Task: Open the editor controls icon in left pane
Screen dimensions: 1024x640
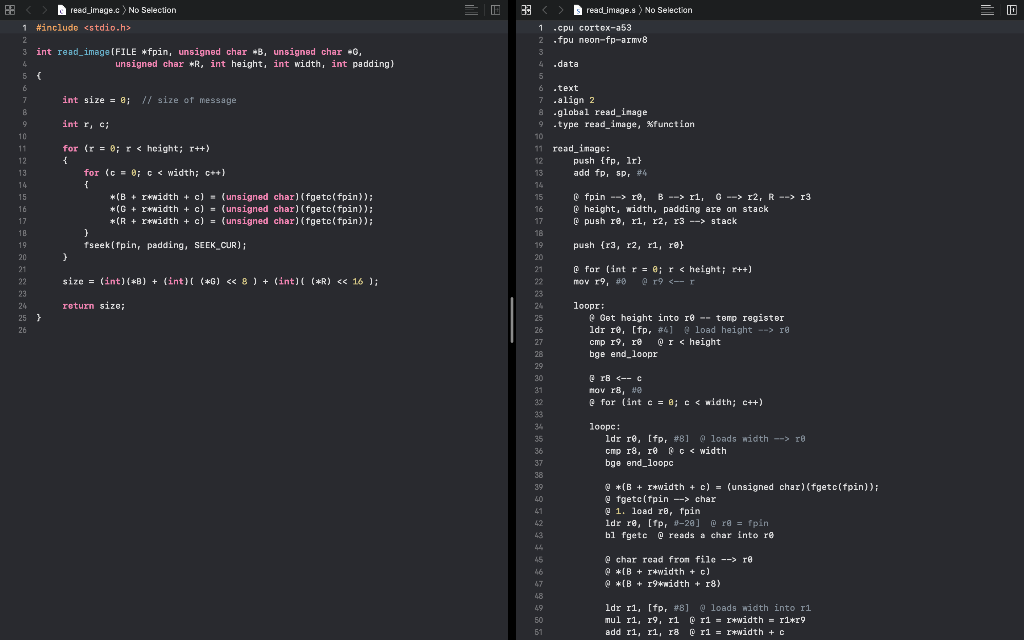Action: (470, 9)
